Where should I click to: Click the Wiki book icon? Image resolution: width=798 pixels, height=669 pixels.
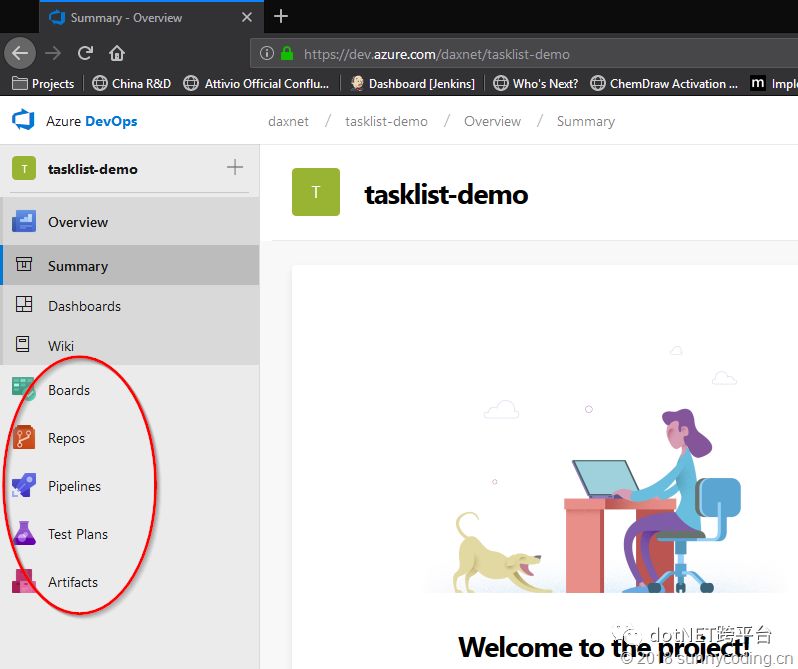point(23,344)
